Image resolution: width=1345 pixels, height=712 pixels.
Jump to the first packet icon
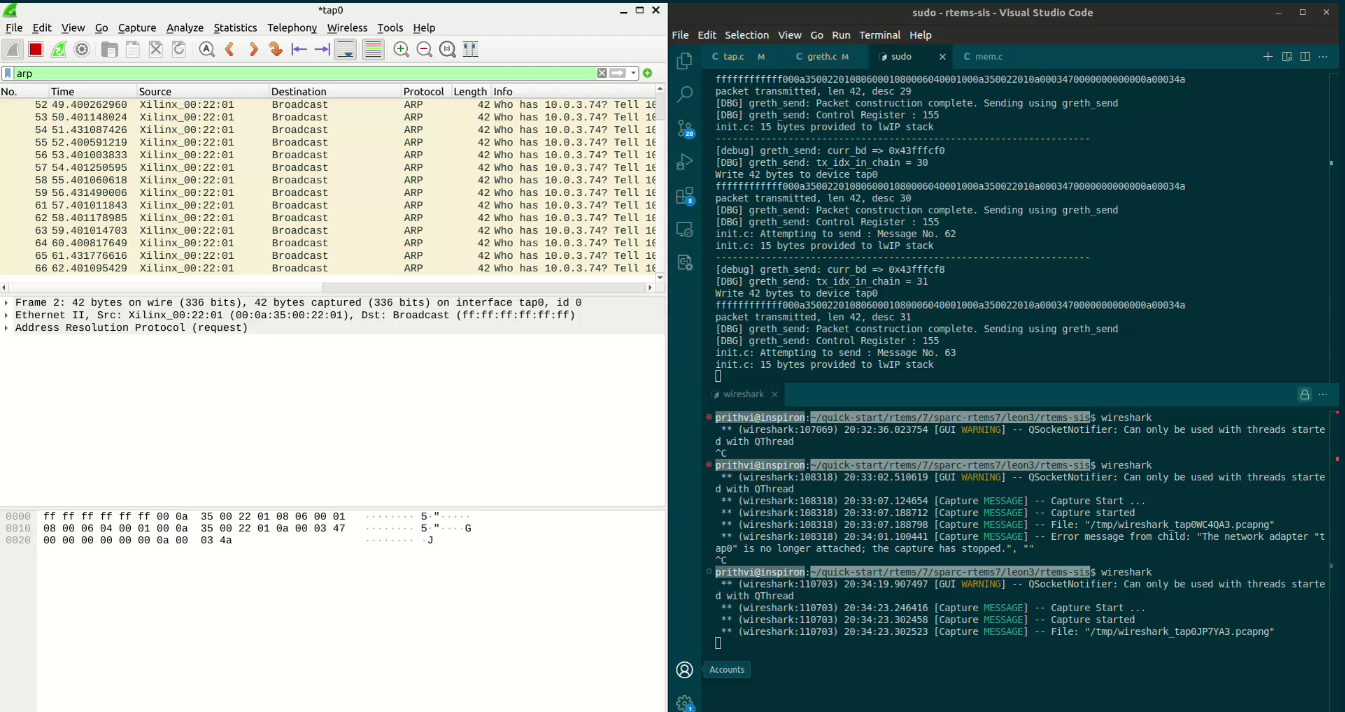coord(298,49)
